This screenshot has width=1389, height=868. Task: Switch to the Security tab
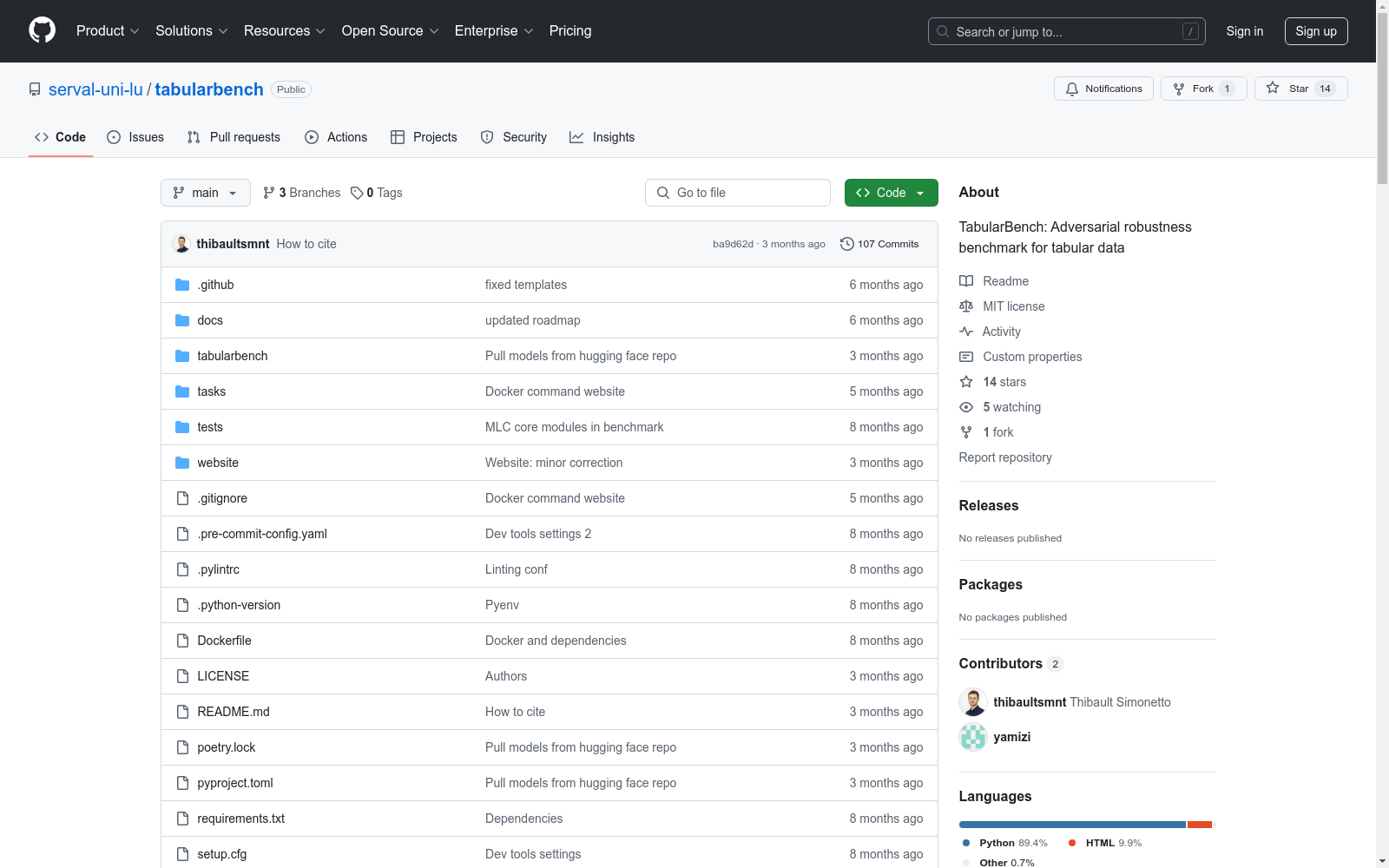[x=514, y=137]
